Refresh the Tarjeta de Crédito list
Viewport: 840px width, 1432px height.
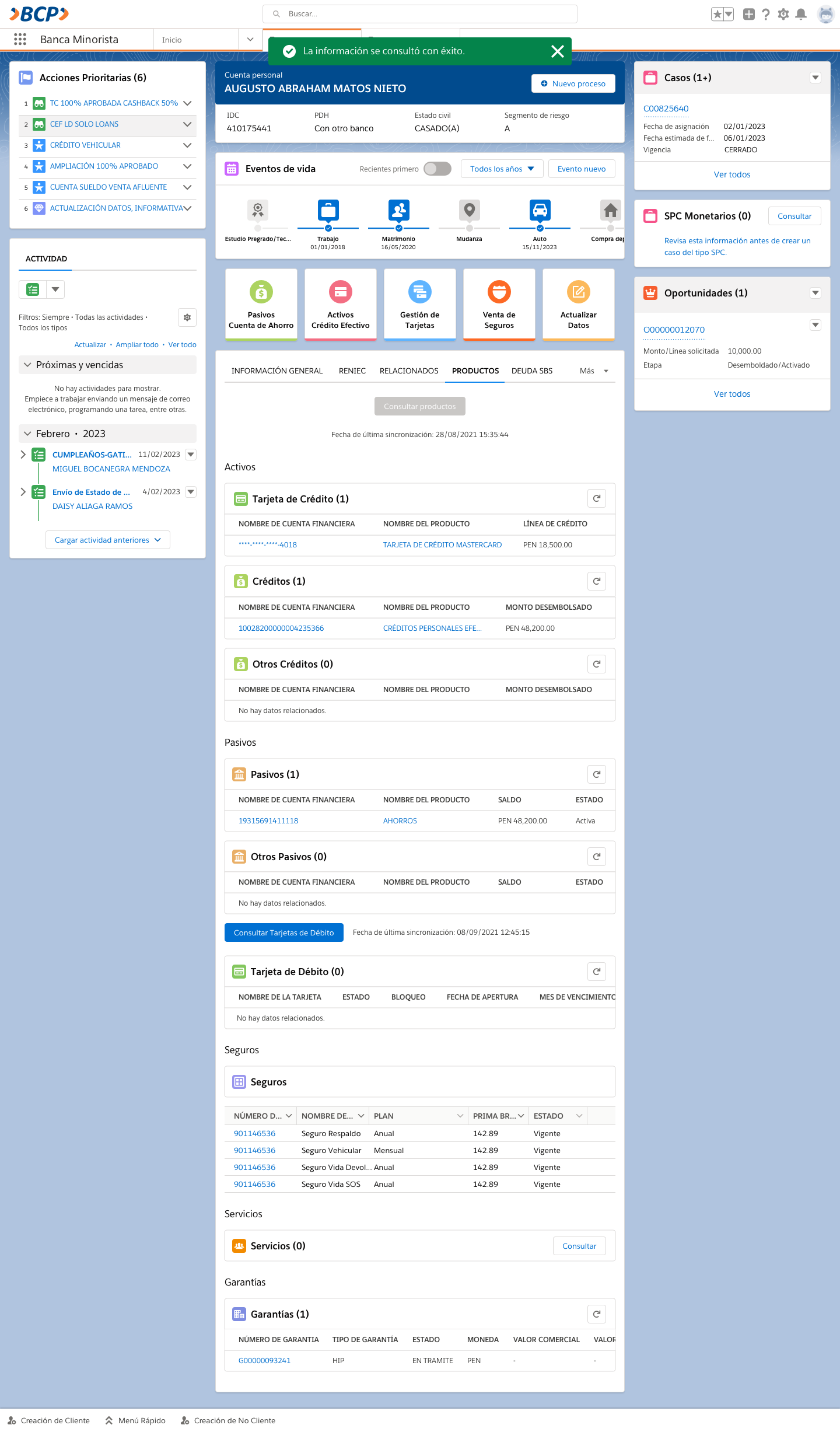[x=597, y=498]
